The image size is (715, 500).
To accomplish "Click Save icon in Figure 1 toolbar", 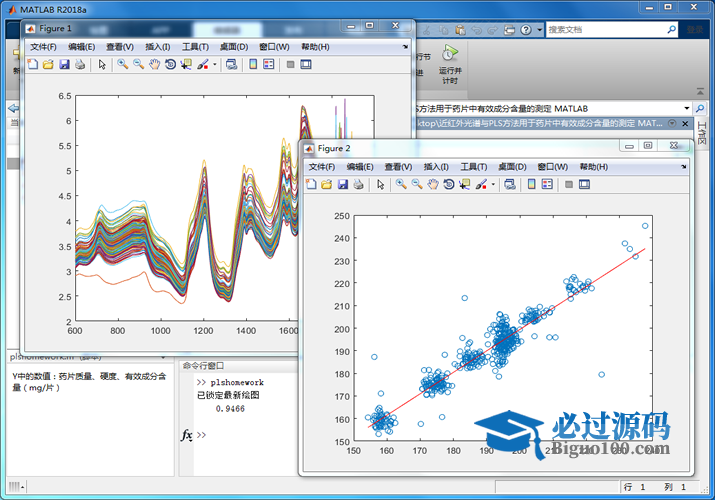I will [64, 64].
